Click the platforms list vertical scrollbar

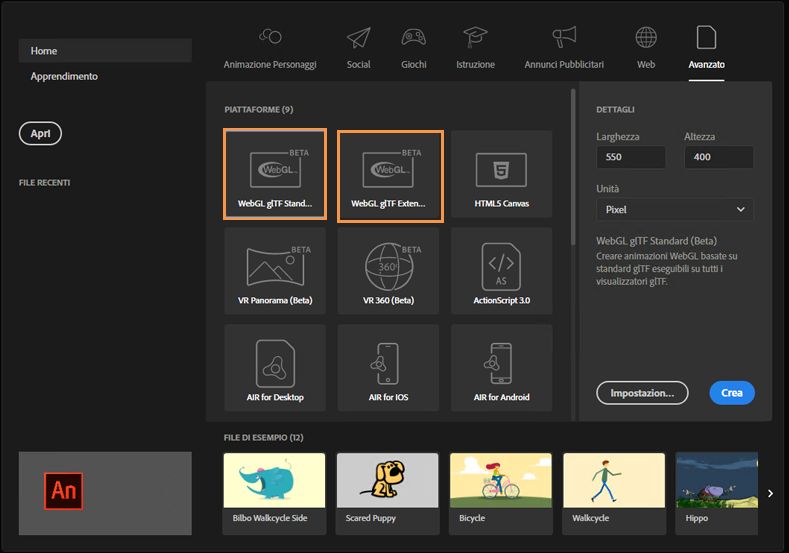573,168
